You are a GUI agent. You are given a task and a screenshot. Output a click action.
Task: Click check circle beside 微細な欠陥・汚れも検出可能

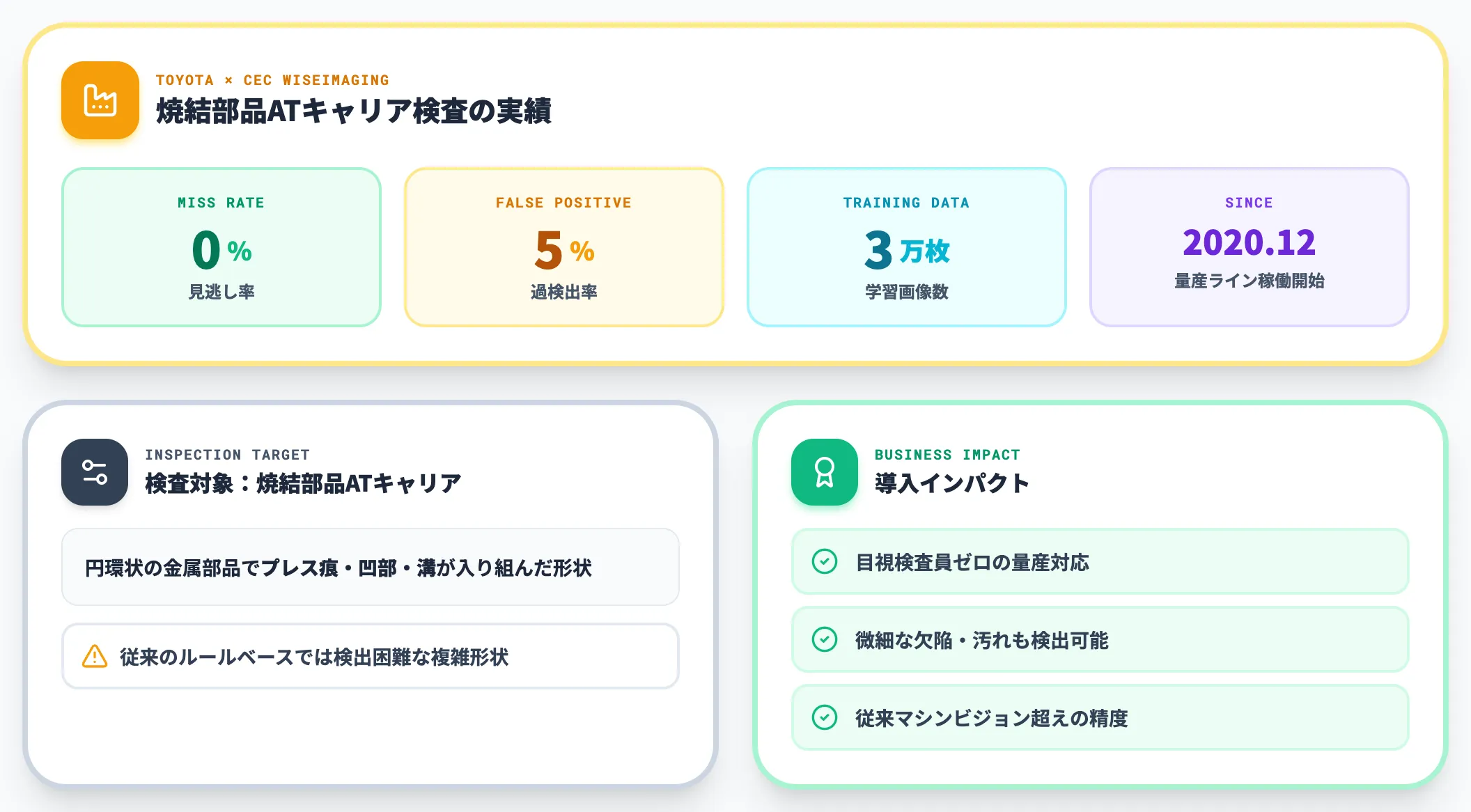click(x=825, y=639)
